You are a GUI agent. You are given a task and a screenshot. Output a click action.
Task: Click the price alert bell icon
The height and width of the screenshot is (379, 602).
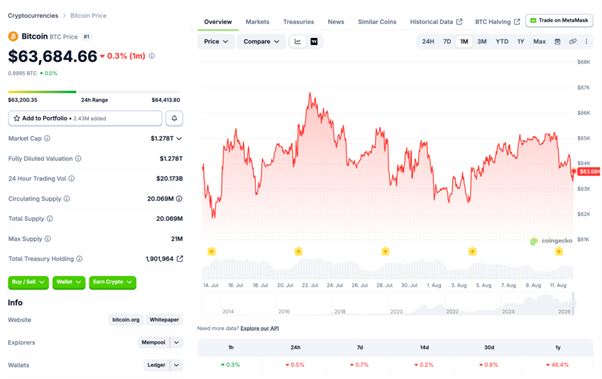pos(174,118)
